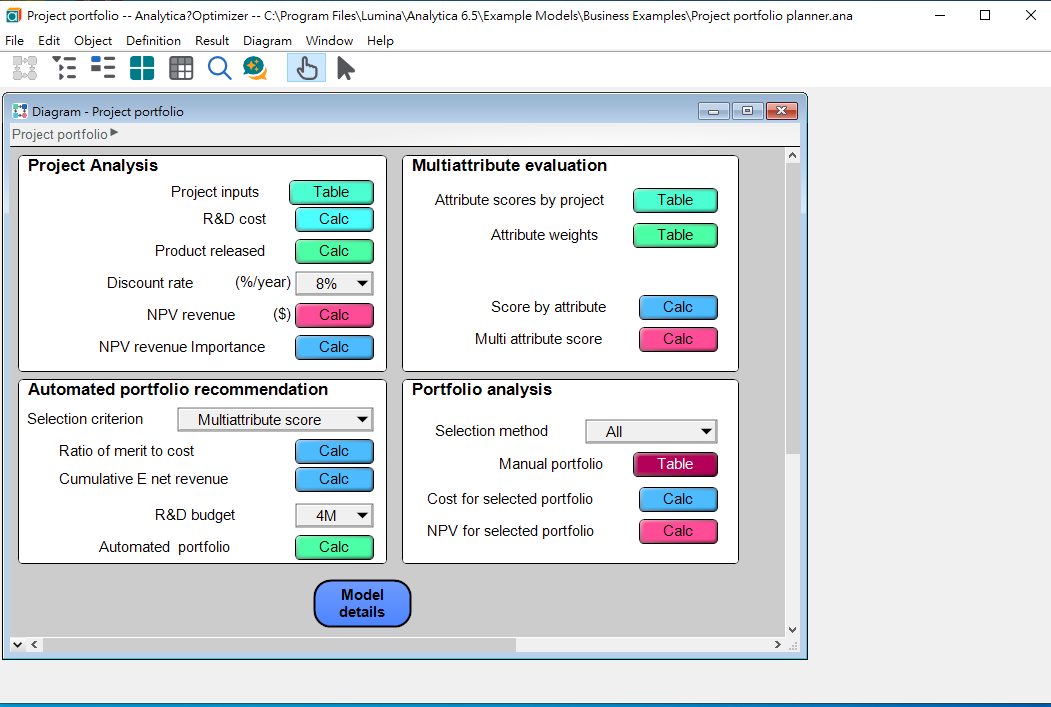
Task: Show the result table grid icon
Action: pyautogui.click(x=181, y=68)
